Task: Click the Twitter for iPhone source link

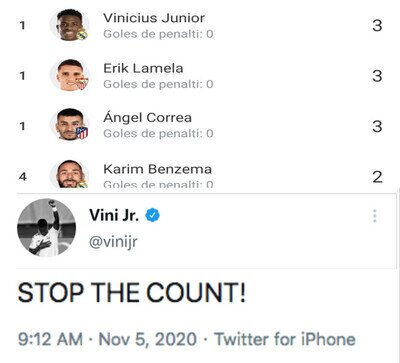Action: pyautogui.click(x=285, y=339)
